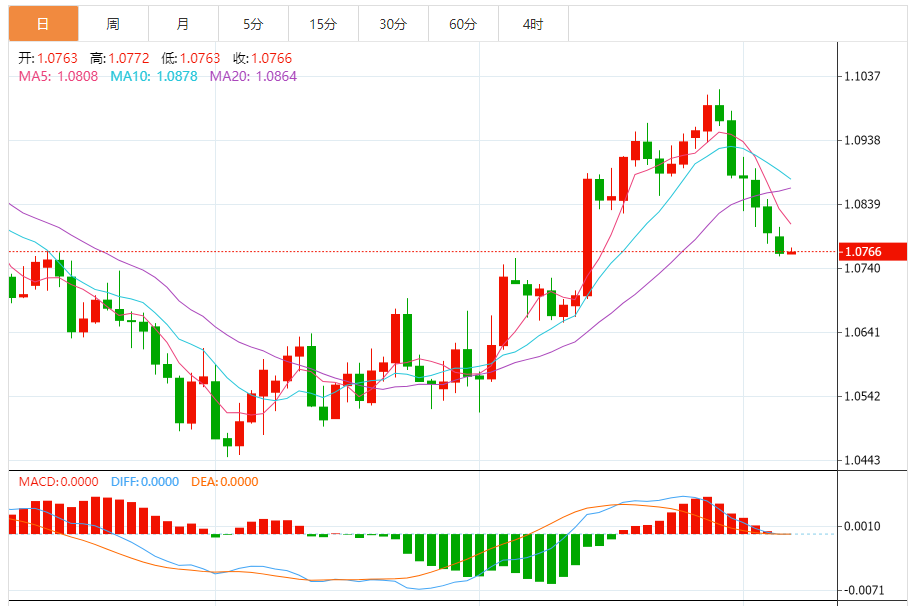Click the 1.0443 price axis label

click(x=862, y=460)
